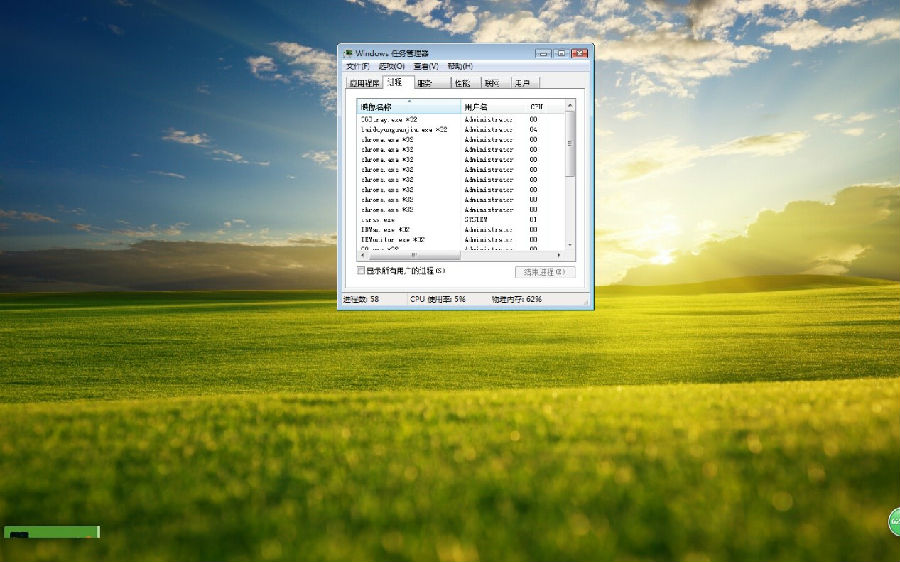Click the horizontal scrollbar right arrow
900x562 pixels.
click(x=560, y=255)
